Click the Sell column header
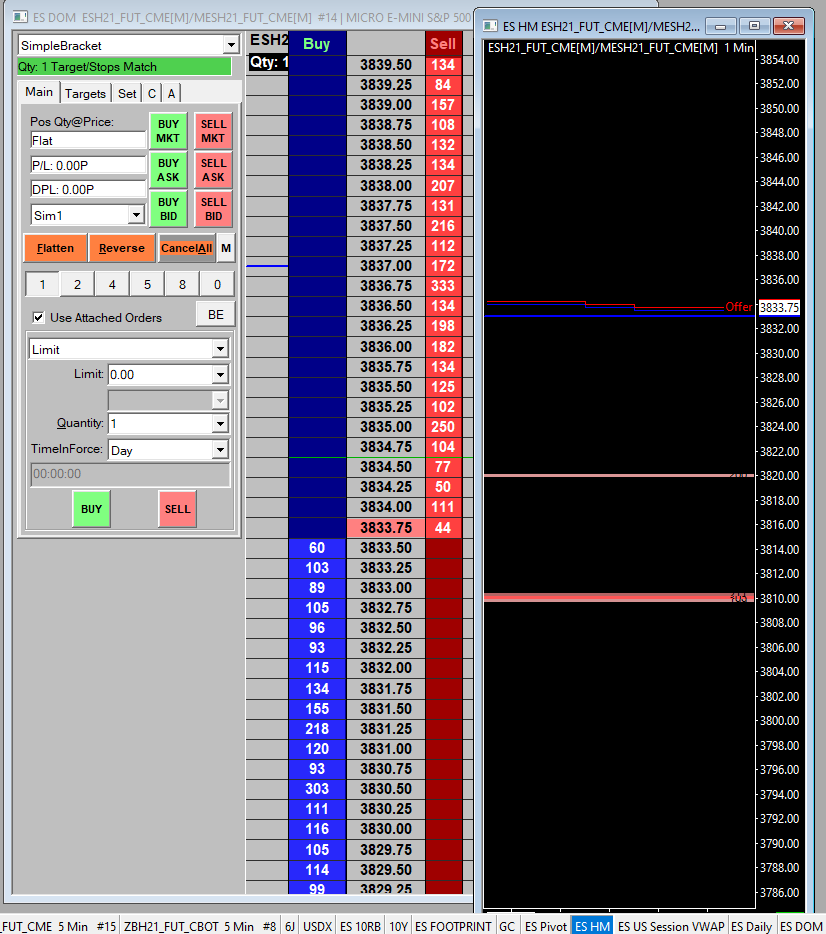 pyautogui.click(x=443, y=43)
